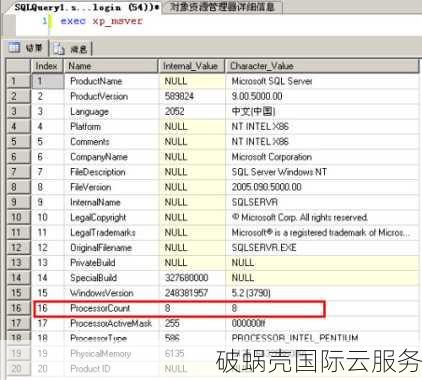Select the Platform name cell
The image size is (422, 380).
(x=111, y=127)
